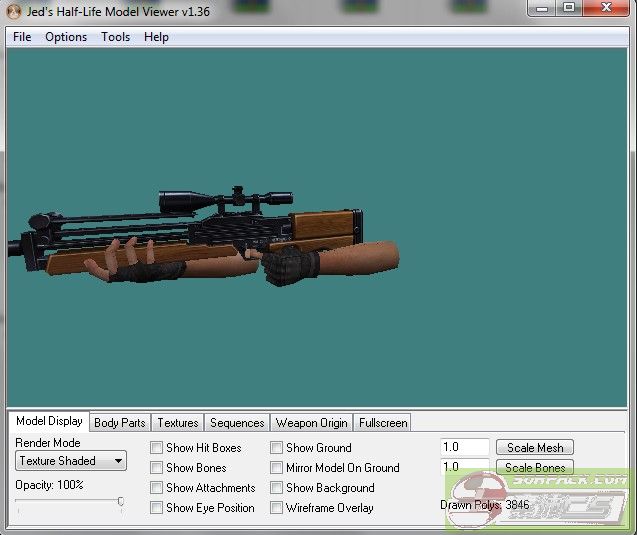
Task: Open the Options menu
Action: [66, 37]
